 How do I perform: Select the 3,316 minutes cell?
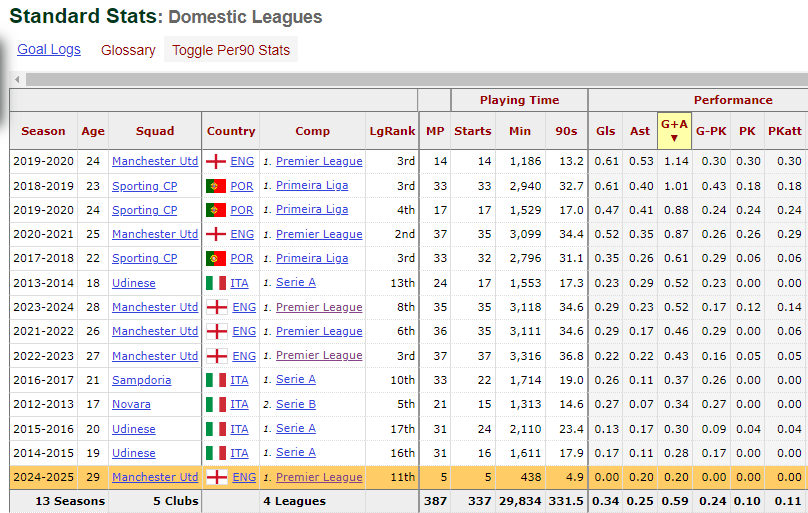point(520,356)
